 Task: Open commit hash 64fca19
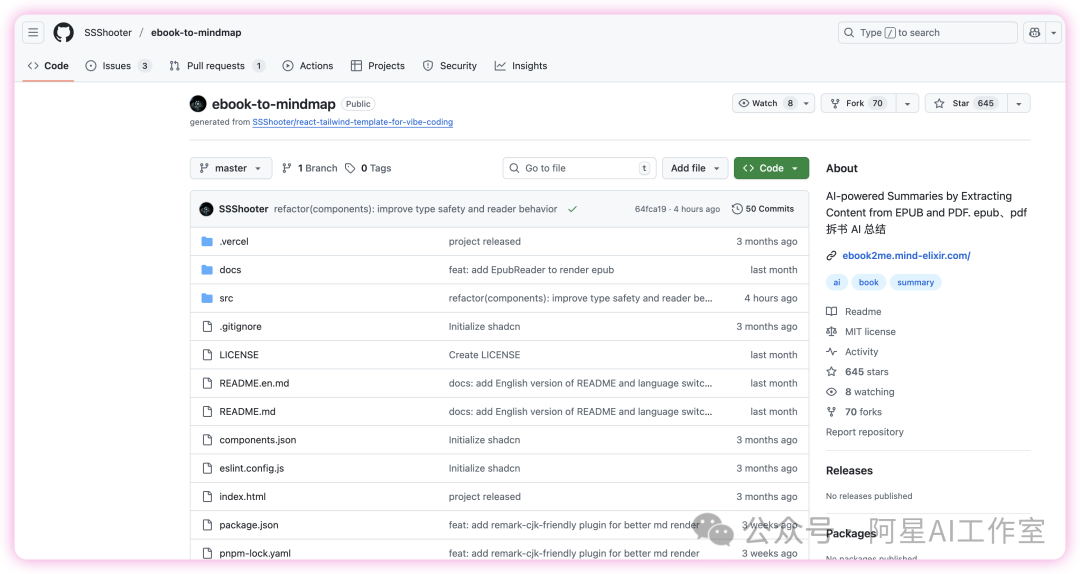[x=650, y=209]
